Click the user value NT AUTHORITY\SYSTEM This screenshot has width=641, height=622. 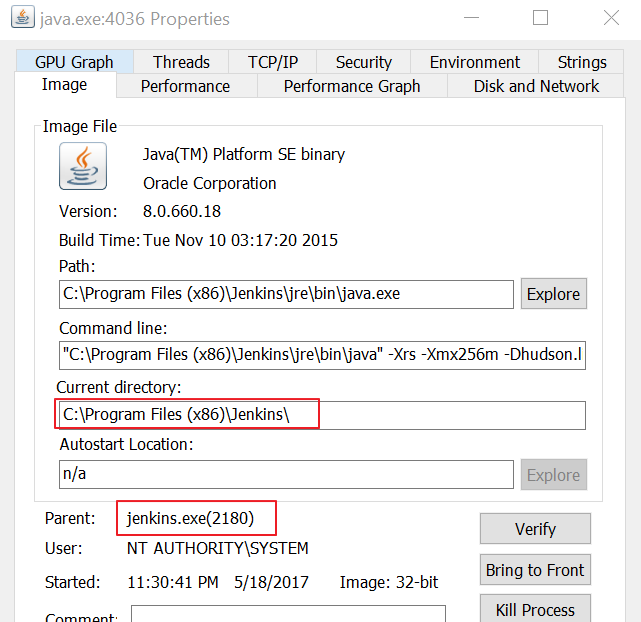[217, 548]
